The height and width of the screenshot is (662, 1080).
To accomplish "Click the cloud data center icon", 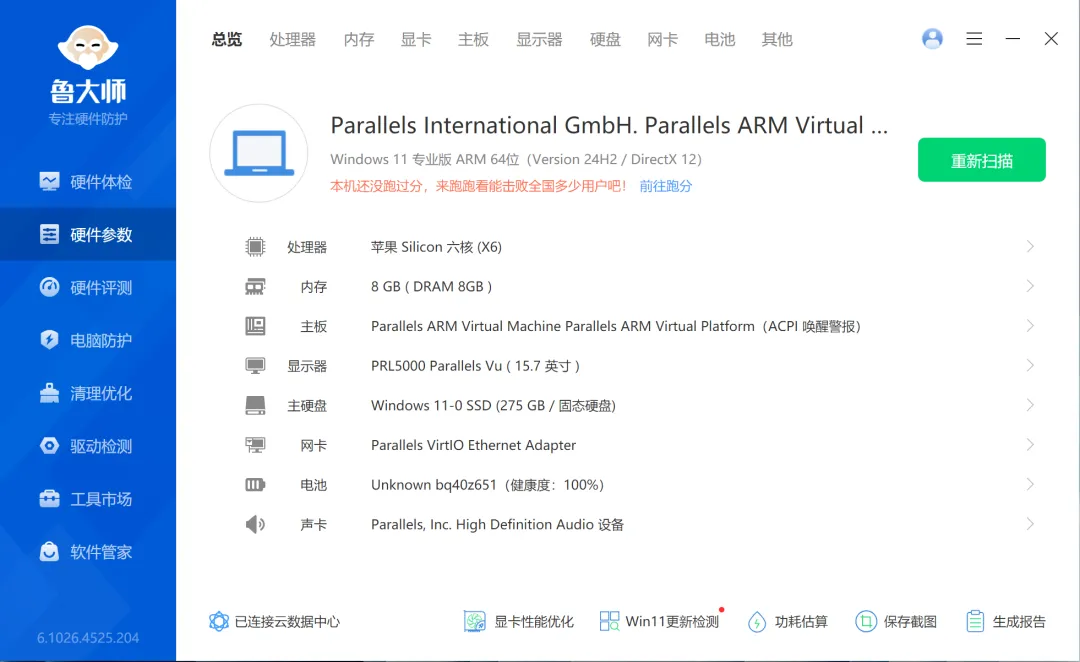I will (x=219, y=621).
